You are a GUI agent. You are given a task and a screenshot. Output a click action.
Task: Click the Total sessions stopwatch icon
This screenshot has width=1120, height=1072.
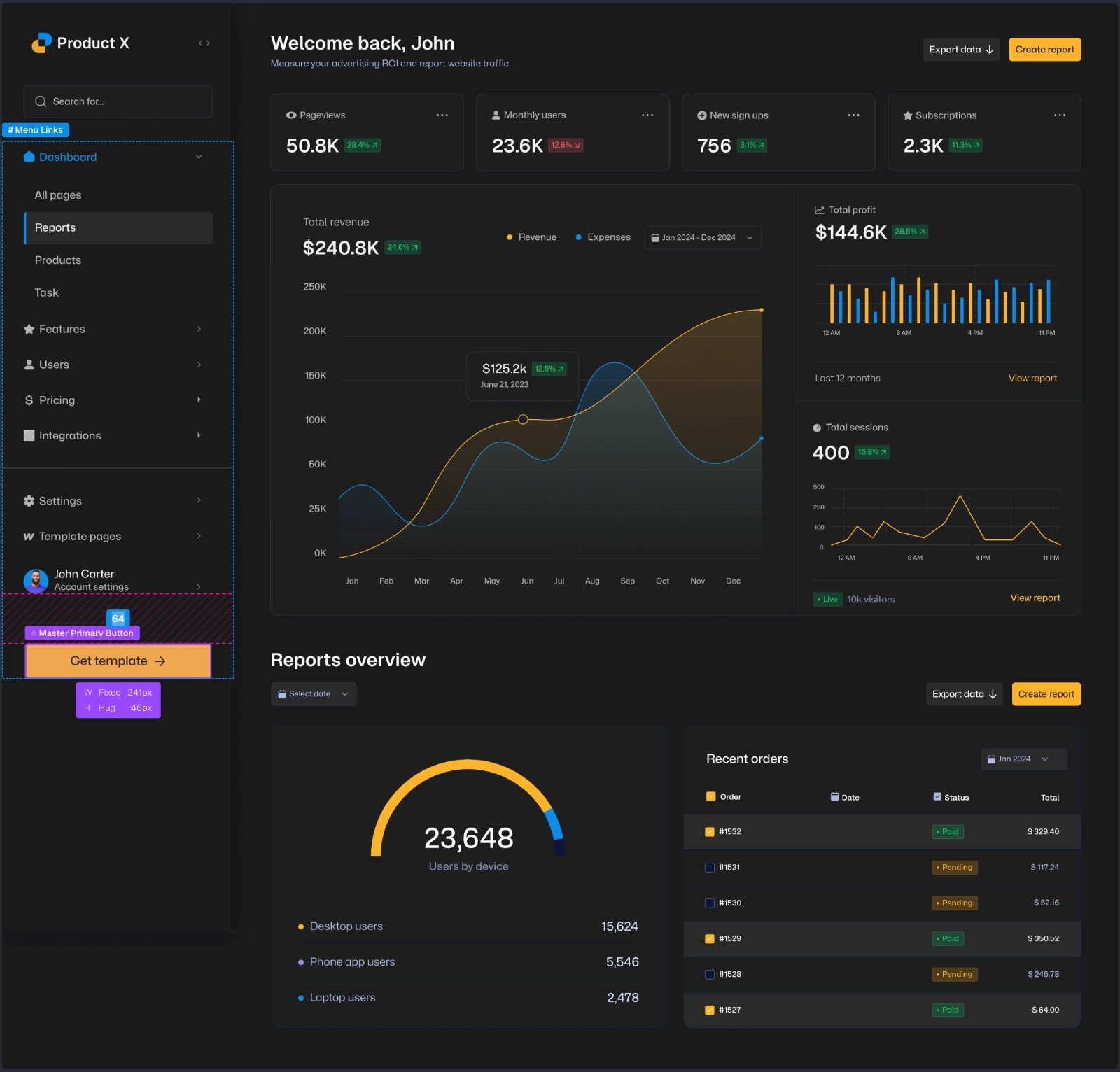click(817, 428)
